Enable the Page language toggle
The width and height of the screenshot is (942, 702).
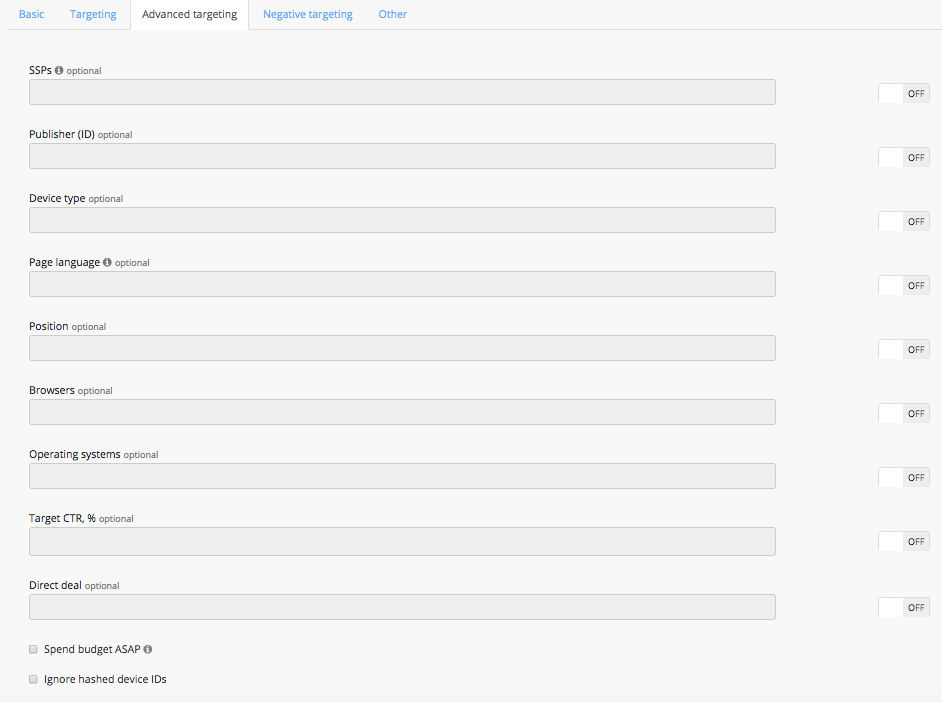903,285
